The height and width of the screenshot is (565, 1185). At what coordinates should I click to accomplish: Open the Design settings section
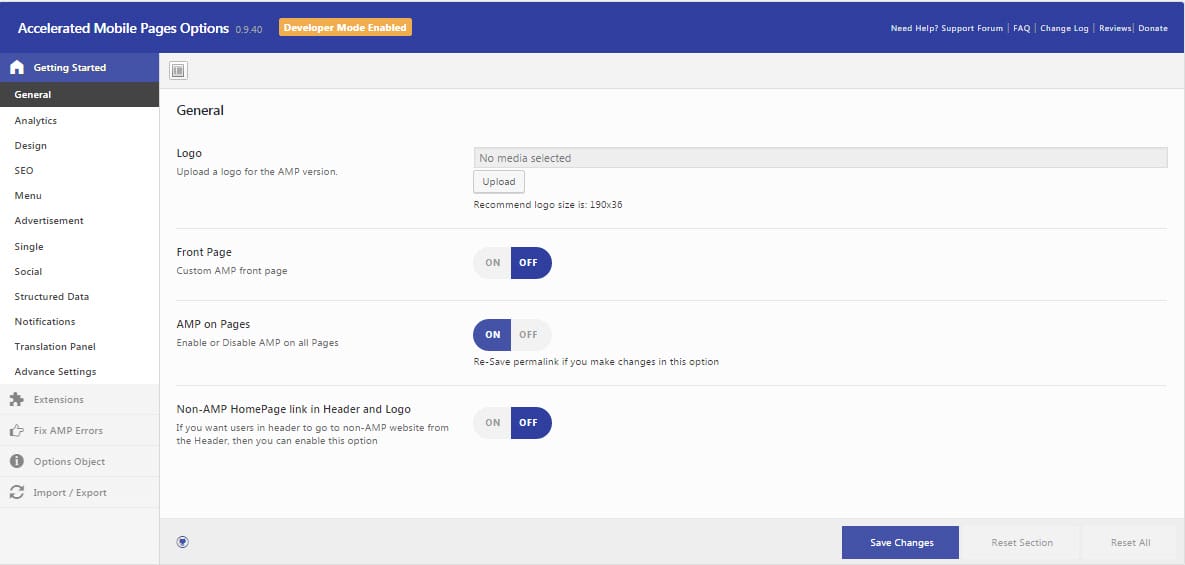click(x=31, y=145)
